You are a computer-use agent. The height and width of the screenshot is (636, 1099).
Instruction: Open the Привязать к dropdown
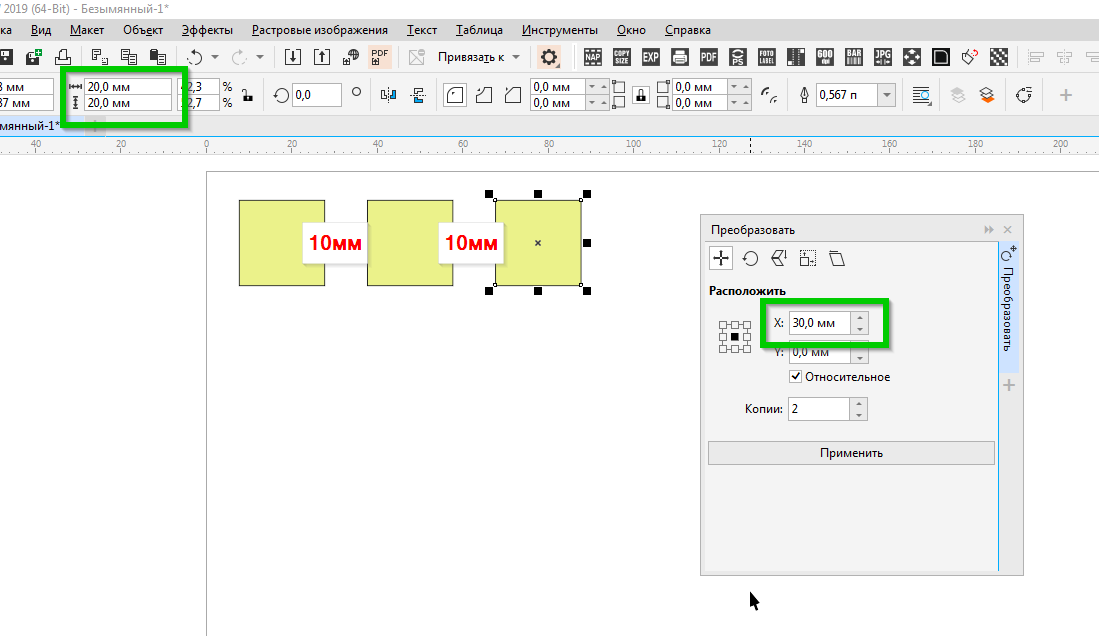click(x=479, y=57)
